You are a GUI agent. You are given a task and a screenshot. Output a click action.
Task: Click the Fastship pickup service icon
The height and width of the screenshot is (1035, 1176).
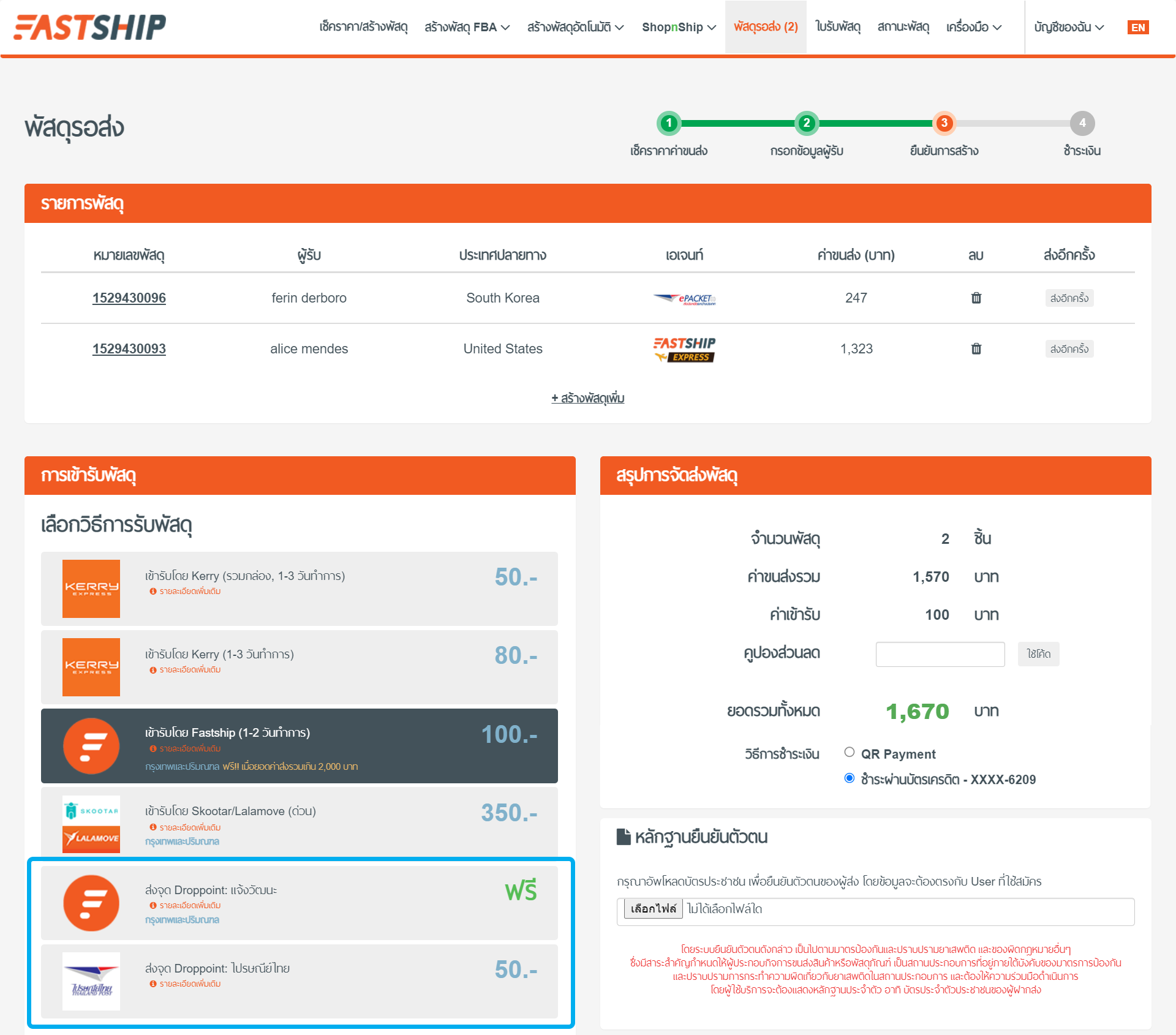(x=91, y=746)
